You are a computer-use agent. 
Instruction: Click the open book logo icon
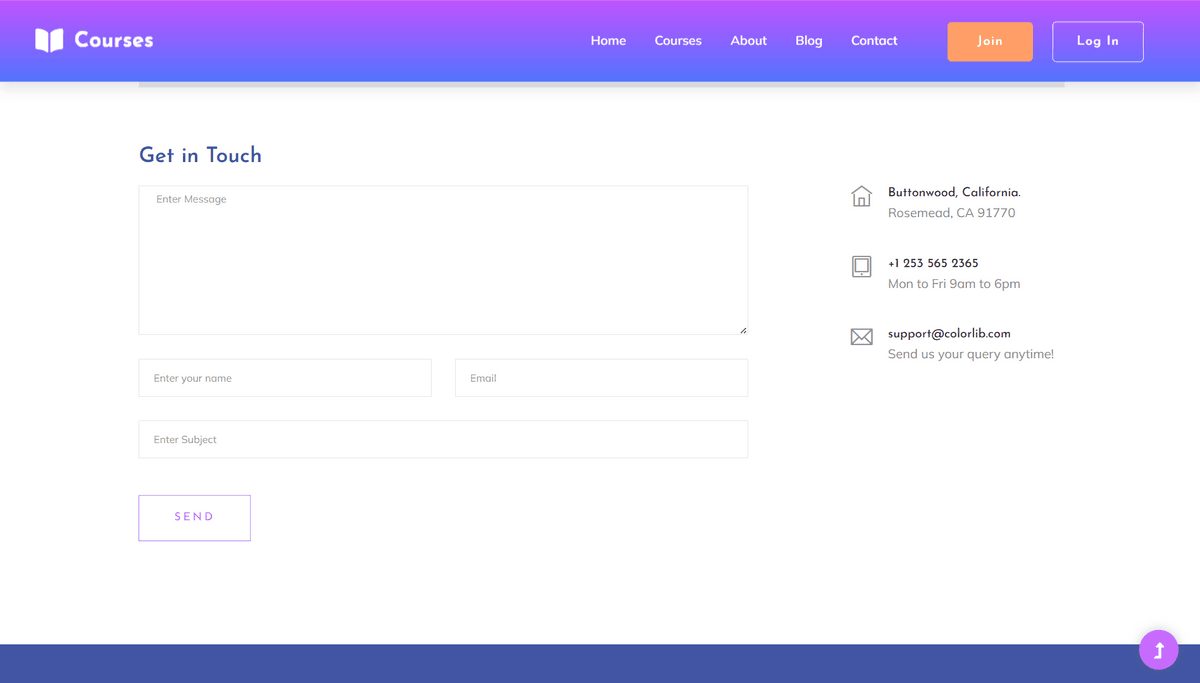[49, 40]
